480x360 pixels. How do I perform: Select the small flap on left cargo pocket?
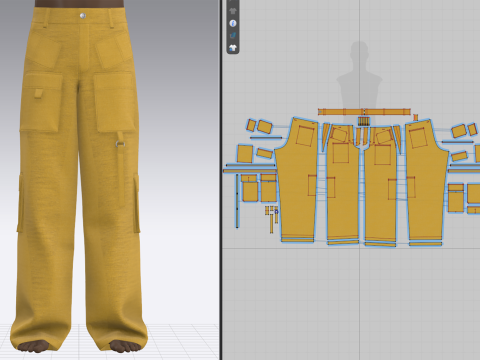coord(39,93)
